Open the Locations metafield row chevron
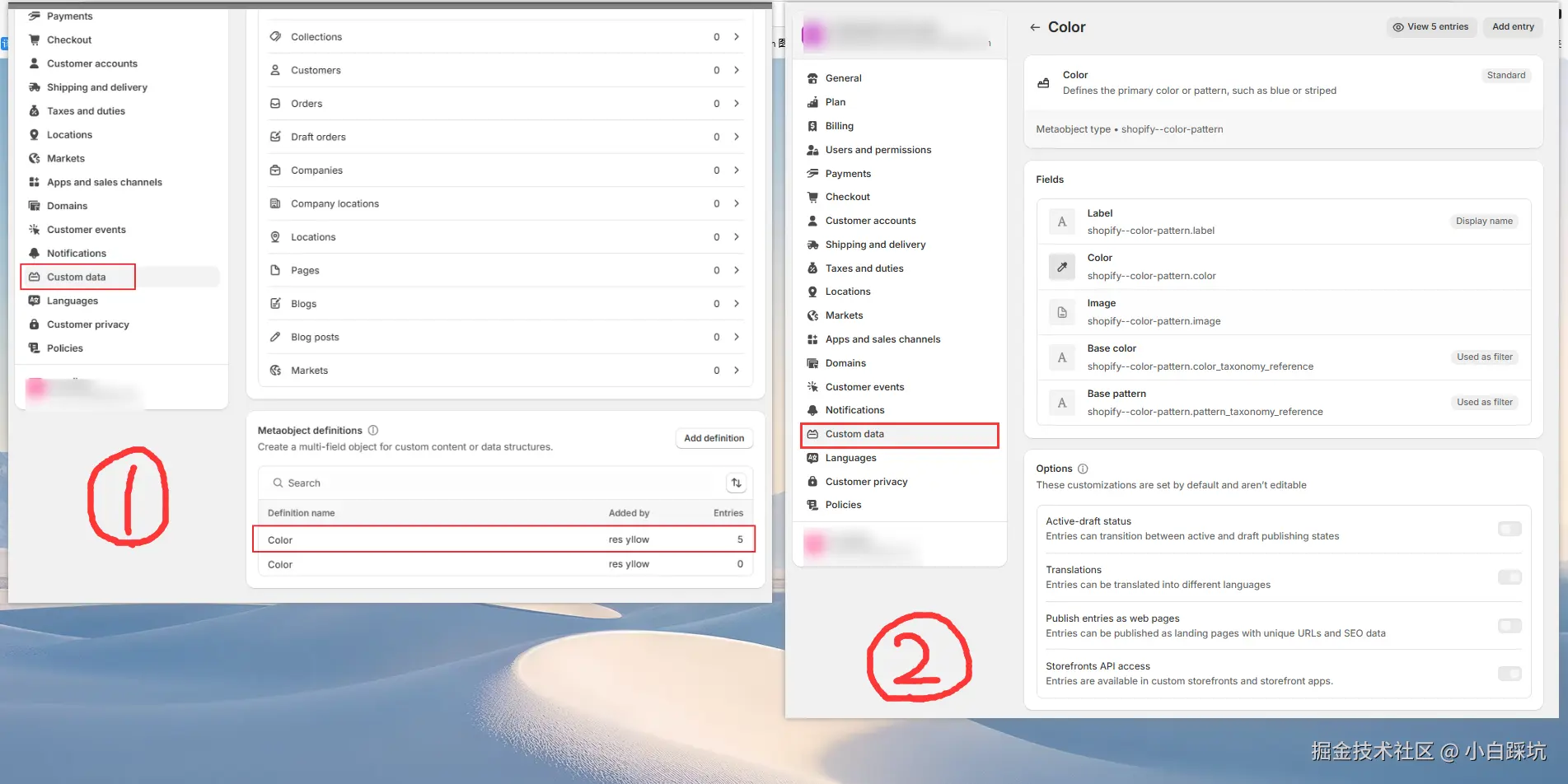This screenshot has height=784, width=1568. click(737, 236)
